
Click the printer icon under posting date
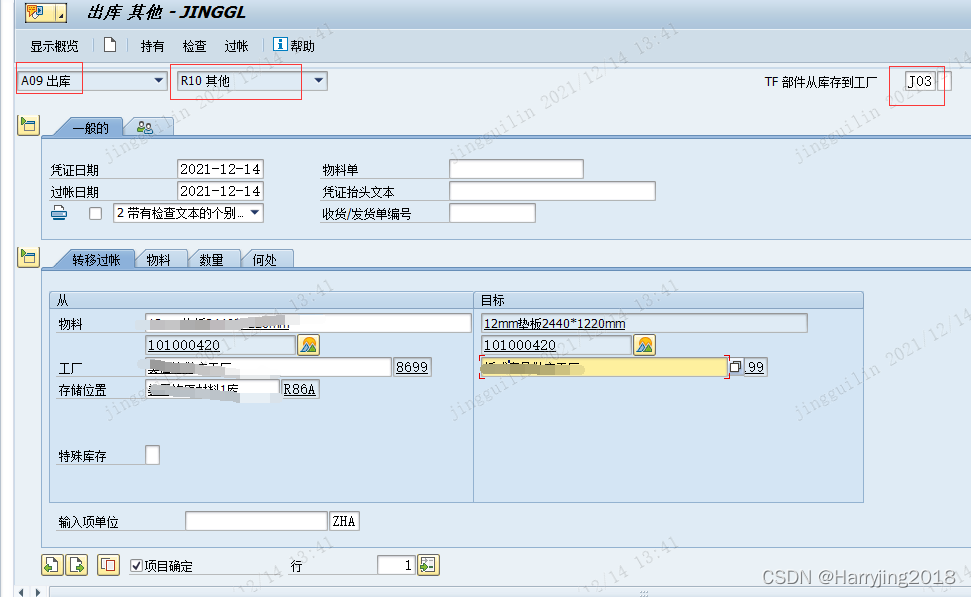[59, 213]
